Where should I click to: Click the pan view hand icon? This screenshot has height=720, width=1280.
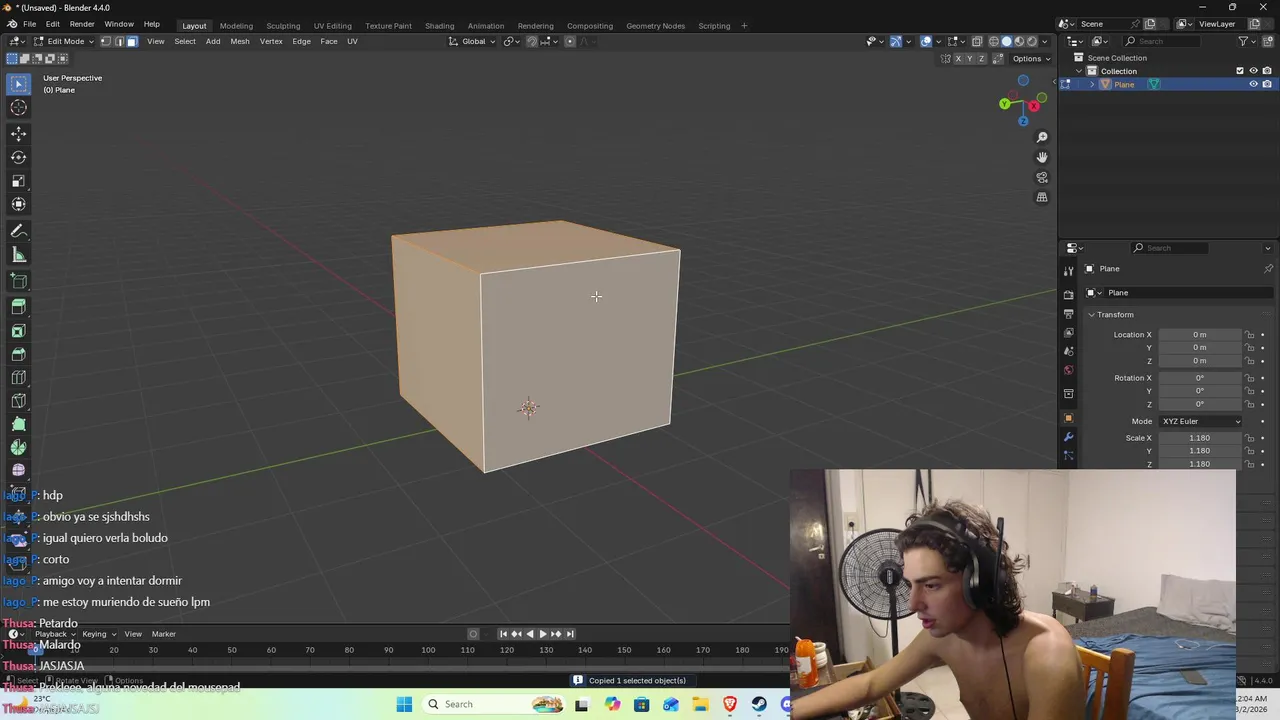tap(1042, 157)
